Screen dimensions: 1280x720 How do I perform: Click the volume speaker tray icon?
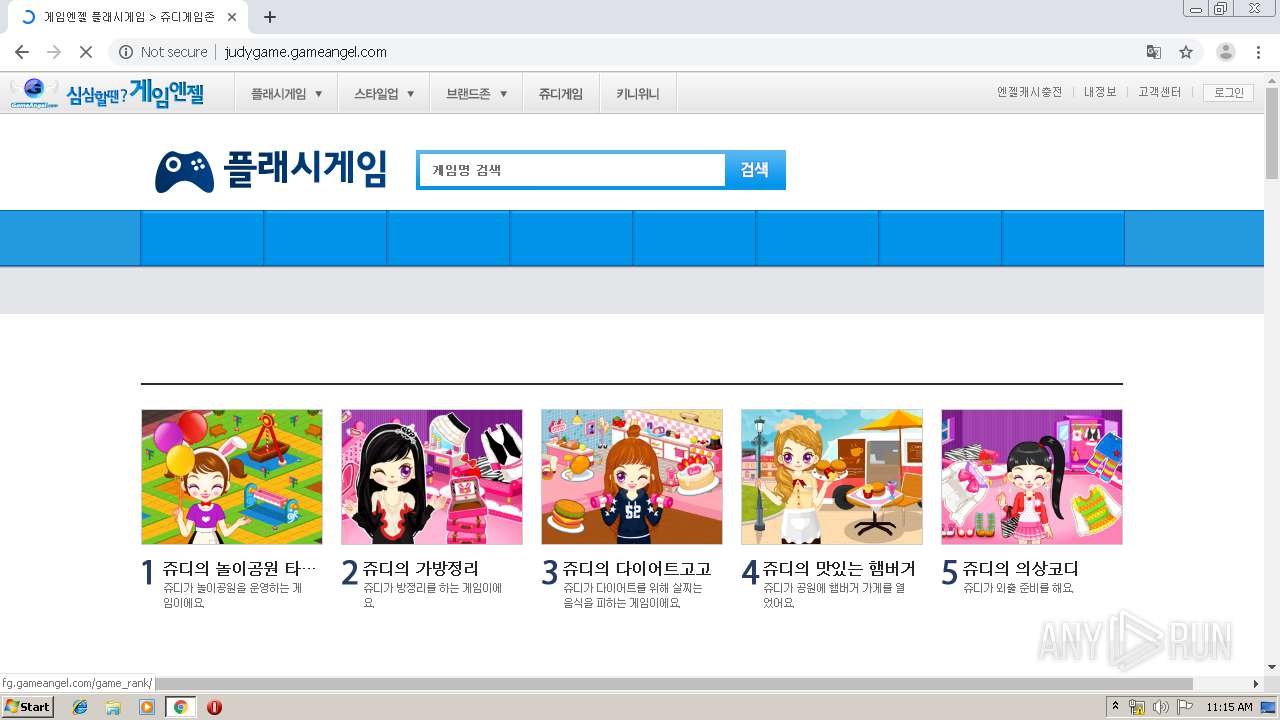pos(1161,707)
